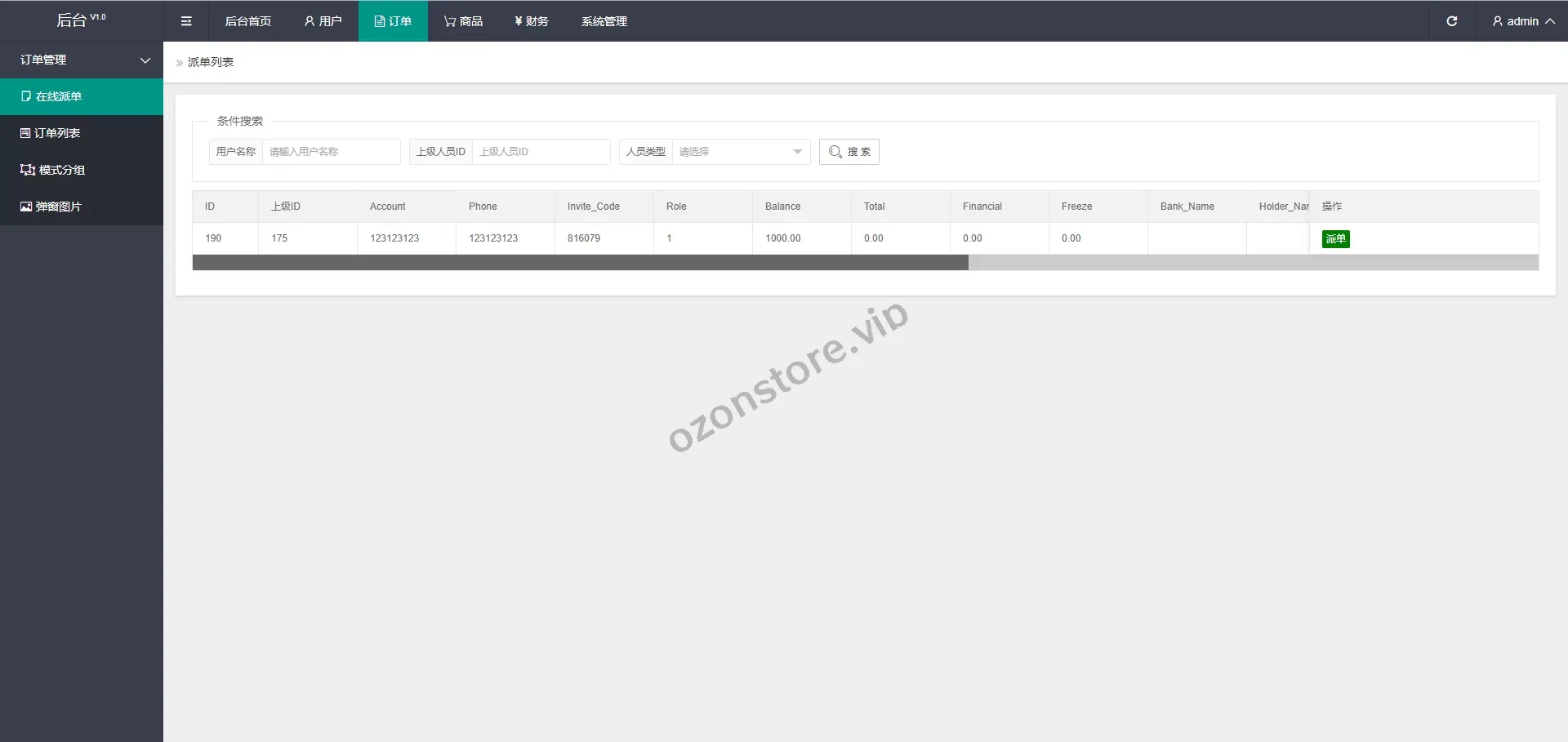Viewport: 1568px width, 742px height.
Task: Expand the 人员类型 dropdown
Action: point(740,152)
